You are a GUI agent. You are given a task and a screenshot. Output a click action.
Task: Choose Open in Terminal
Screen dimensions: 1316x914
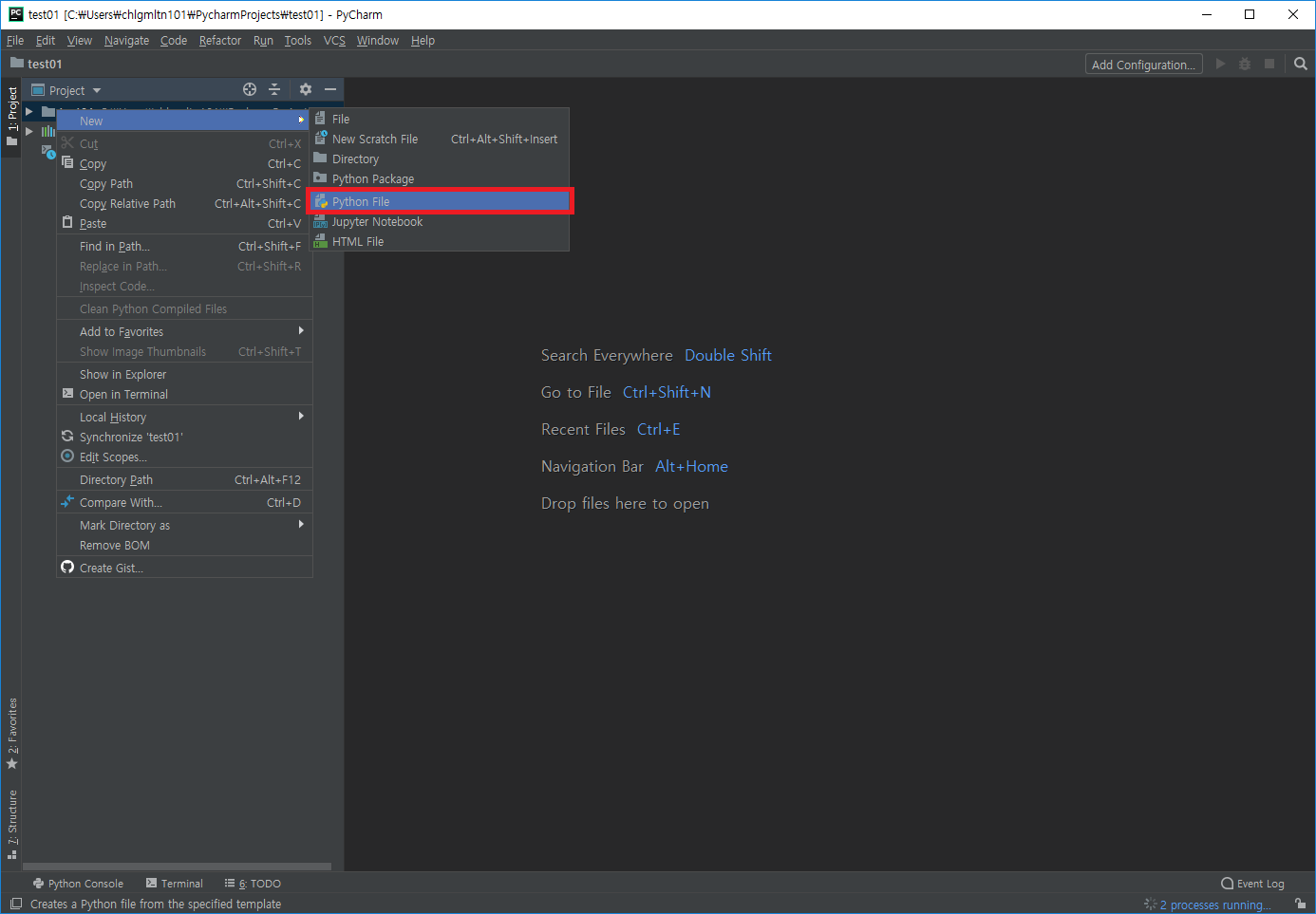[x=185, y=394]
